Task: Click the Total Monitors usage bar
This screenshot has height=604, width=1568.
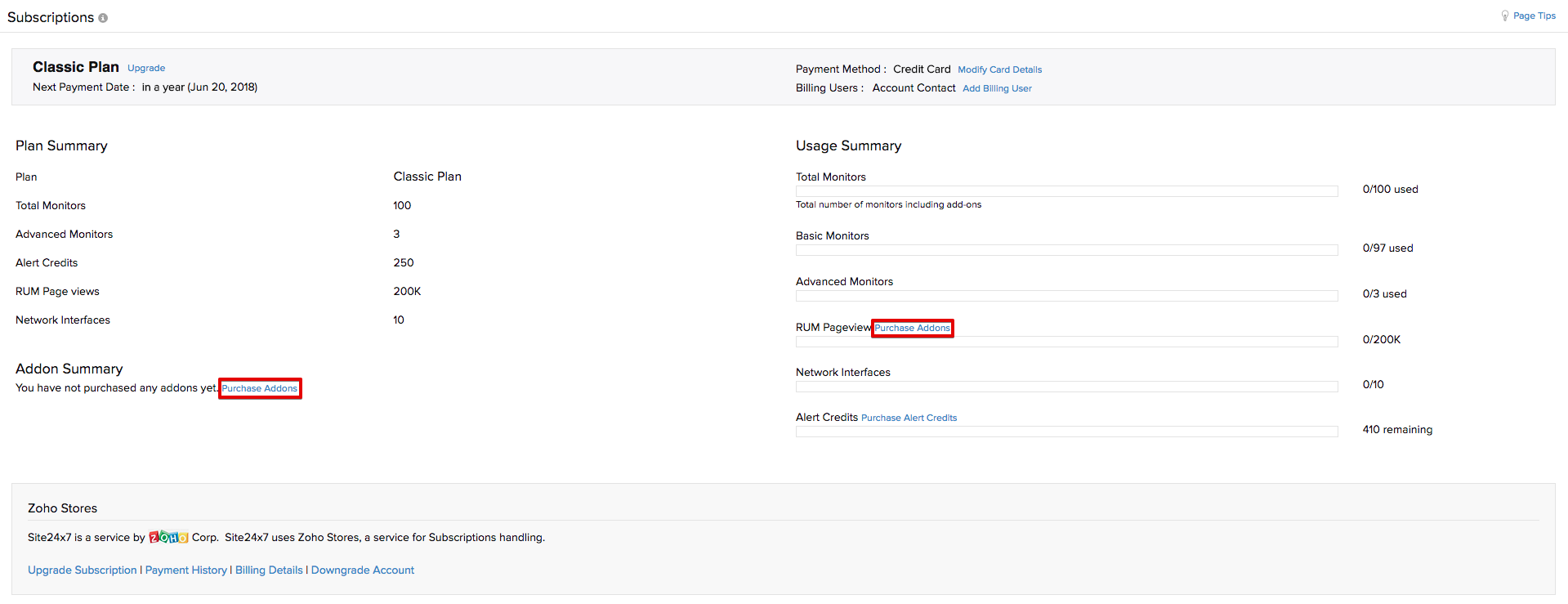Action: 1066,191
